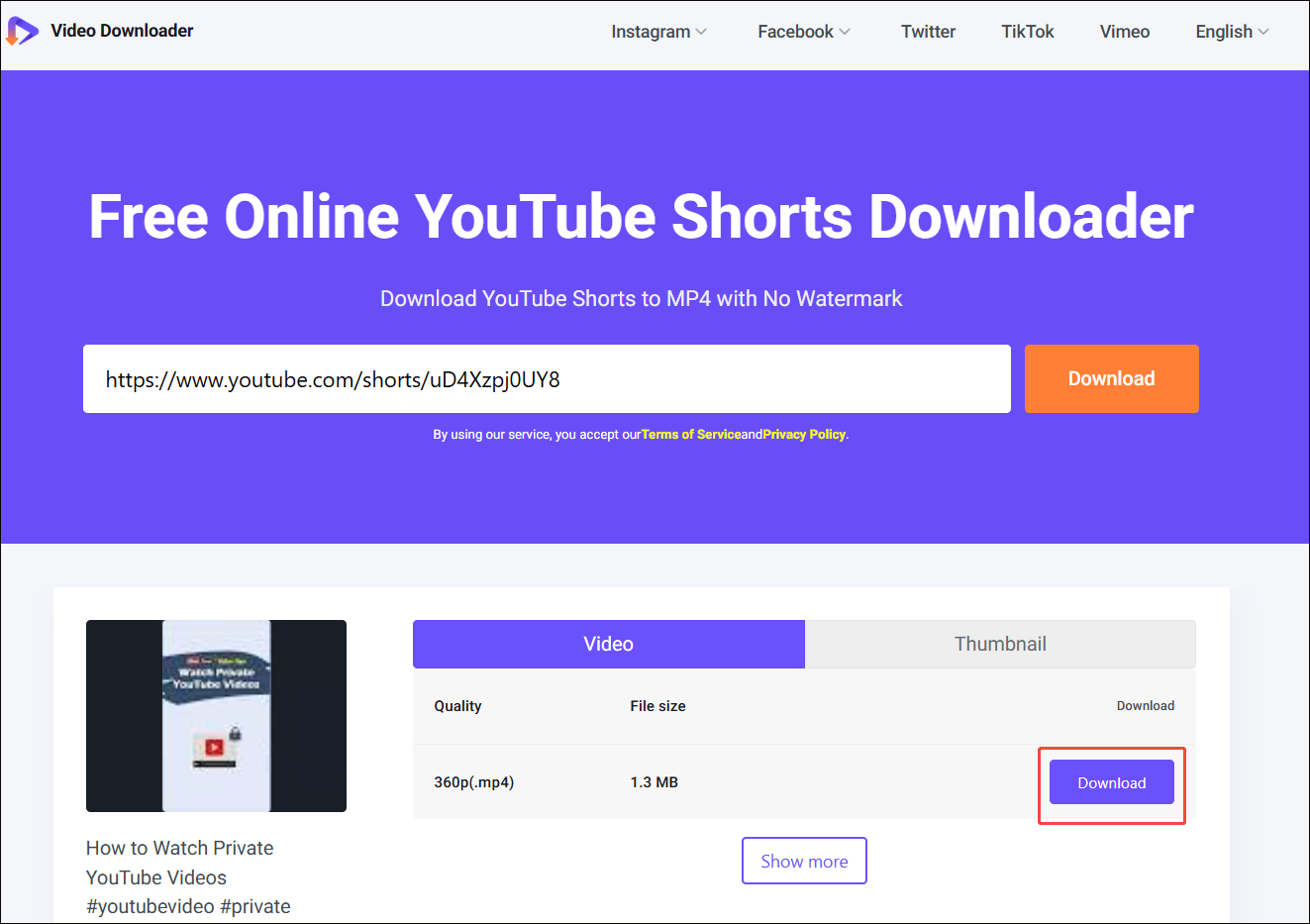Click the Free Online YouTube Shorts Downloader heading
The width and height of the screenshot is (1310, 924).
point(641,216)
